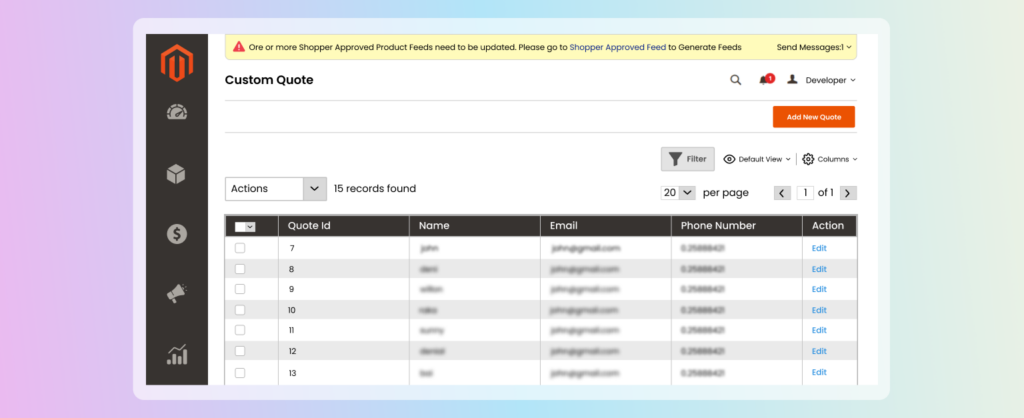
Task: Tick the checkbox for Quote Id 7
Action: pyautogui.click(x=240, y=248)
